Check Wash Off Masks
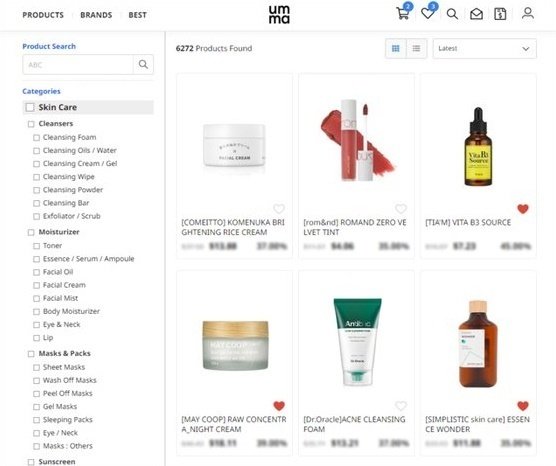This screenshot has height=466, width=556. pos(36,381)
